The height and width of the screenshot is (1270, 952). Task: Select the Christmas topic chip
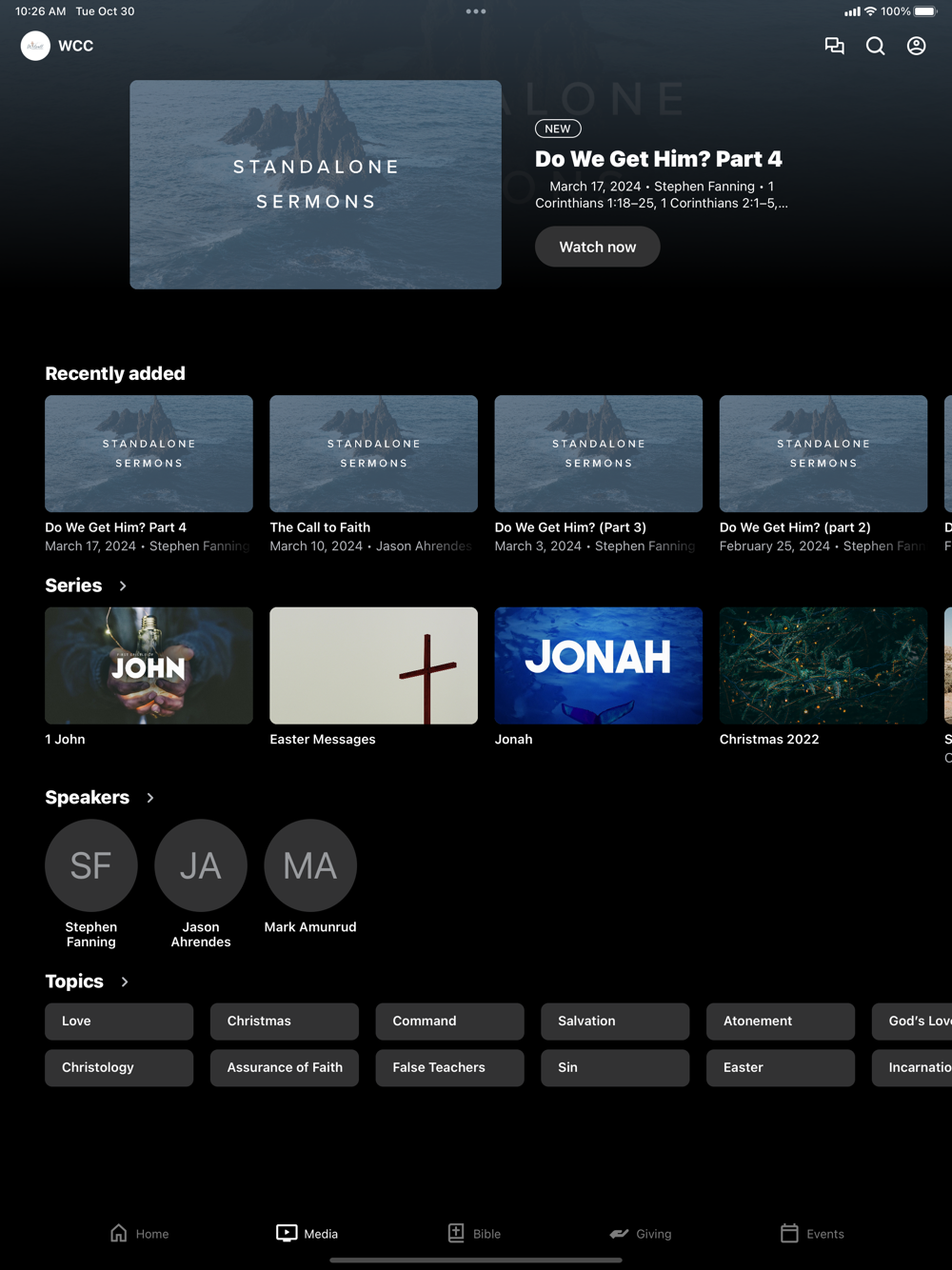coord(285,1021)
